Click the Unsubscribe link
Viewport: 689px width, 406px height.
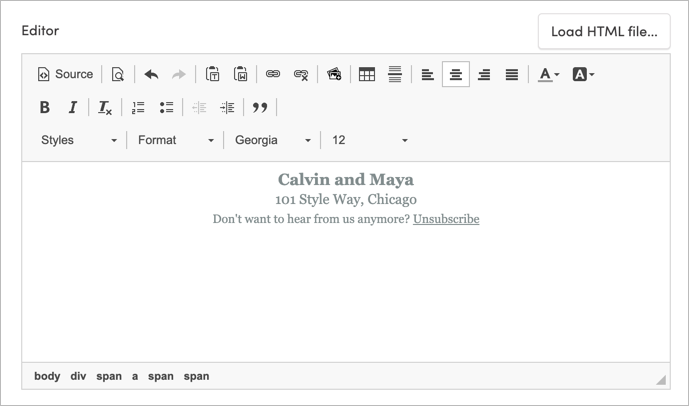446,219
